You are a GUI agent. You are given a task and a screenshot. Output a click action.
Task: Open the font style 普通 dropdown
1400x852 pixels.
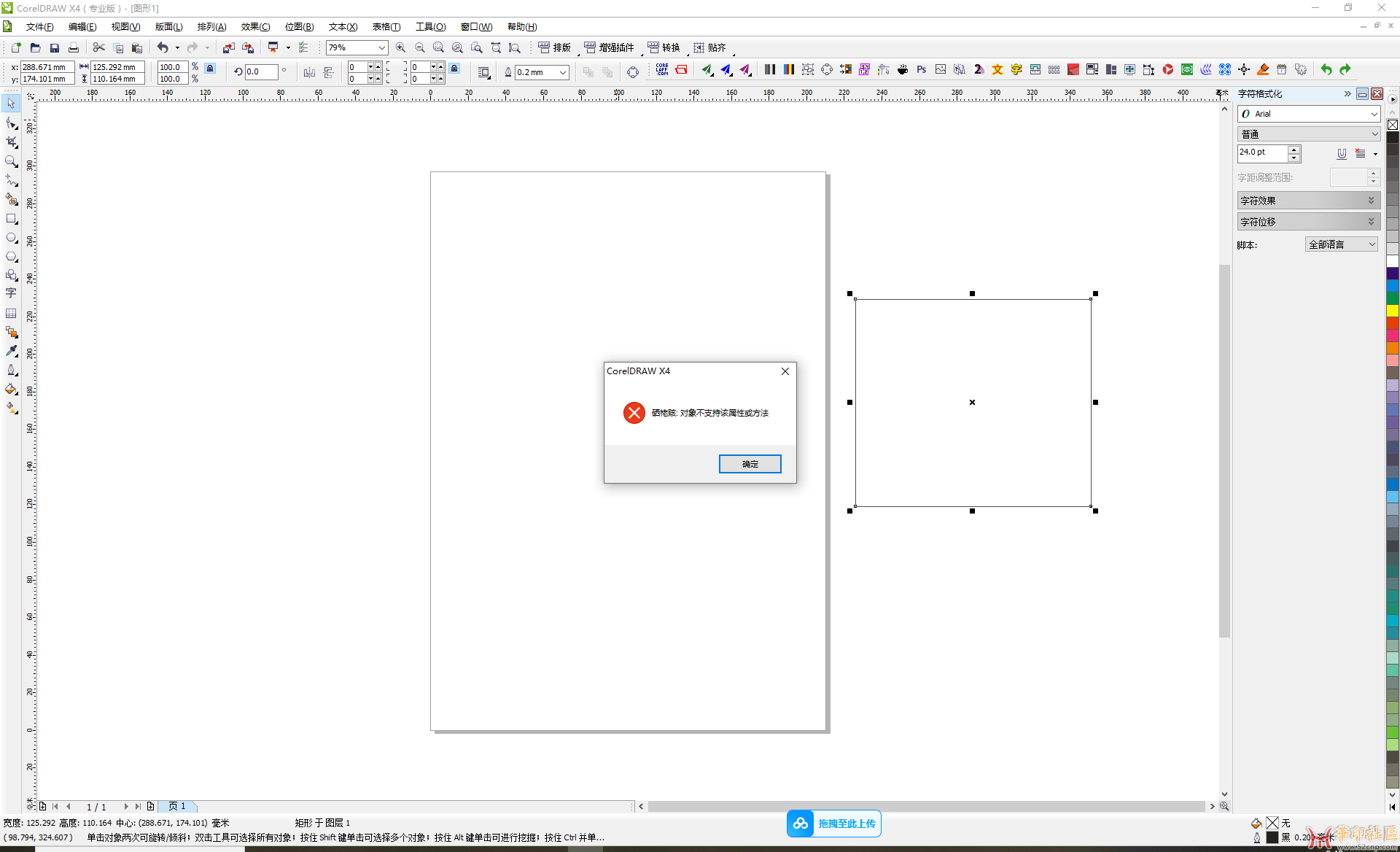(x=1374, y=134)
